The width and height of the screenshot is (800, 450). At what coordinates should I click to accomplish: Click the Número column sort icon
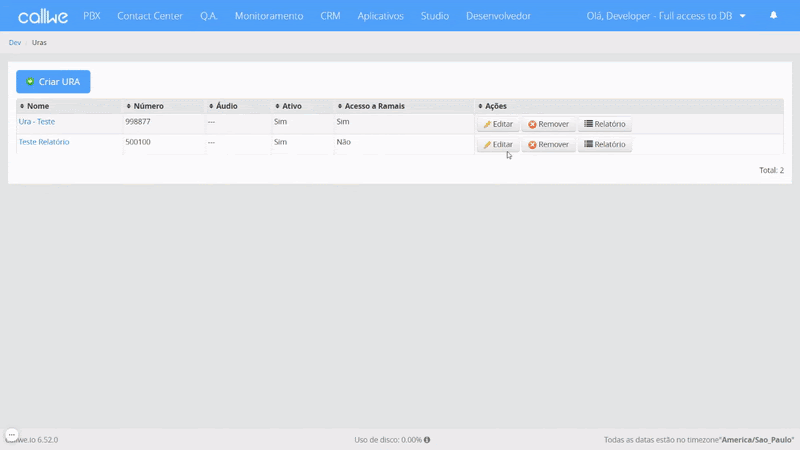pos(129,106)
